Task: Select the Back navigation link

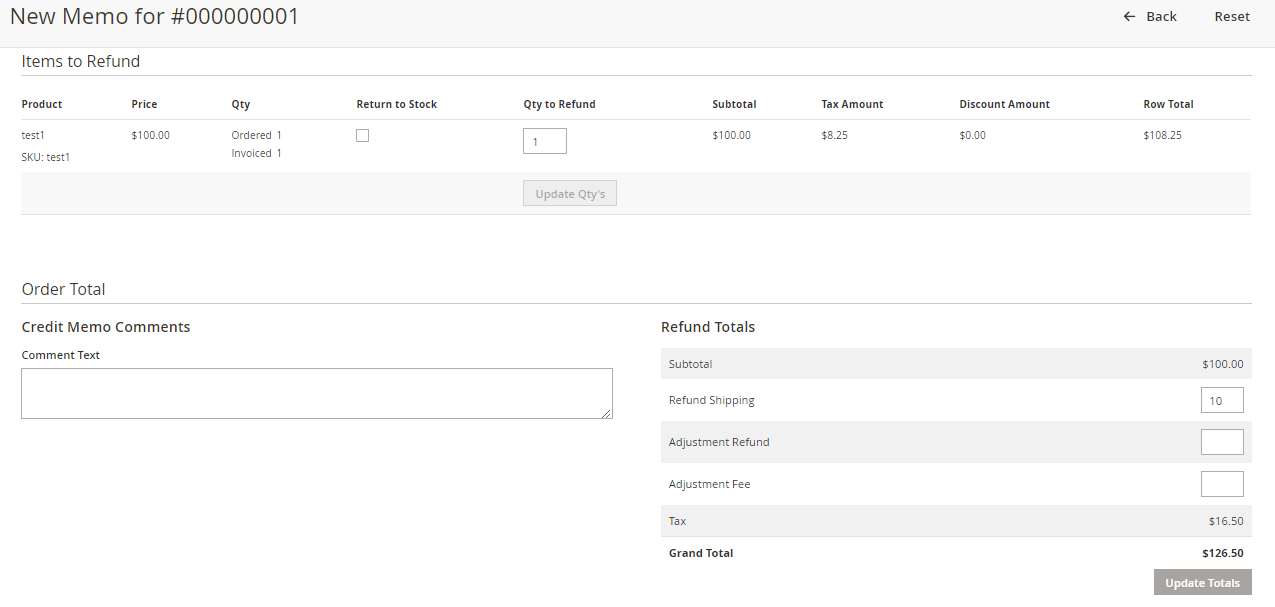Action: click(x=1159, y=16)
